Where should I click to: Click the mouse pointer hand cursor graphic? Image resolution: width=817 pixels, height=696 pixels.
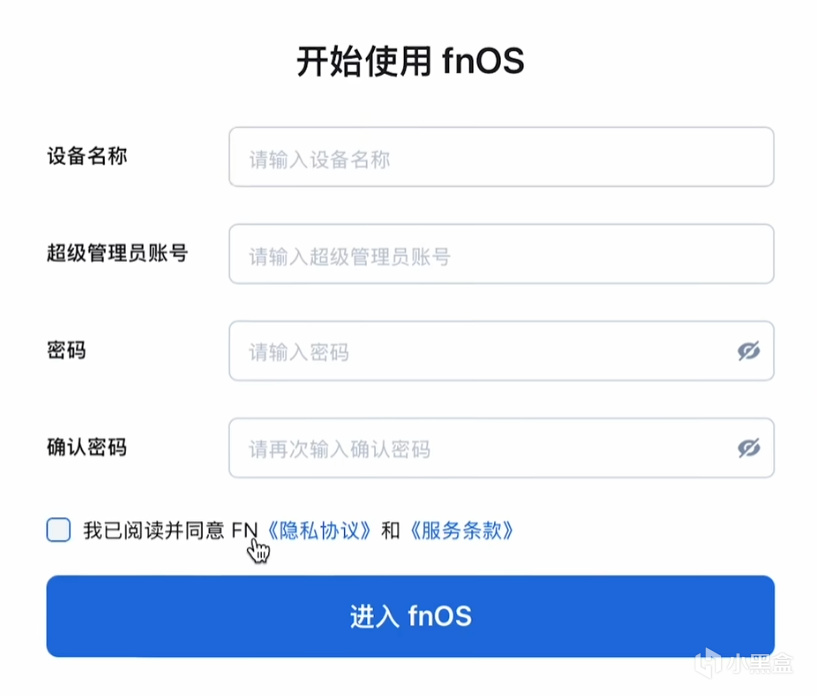258,549
